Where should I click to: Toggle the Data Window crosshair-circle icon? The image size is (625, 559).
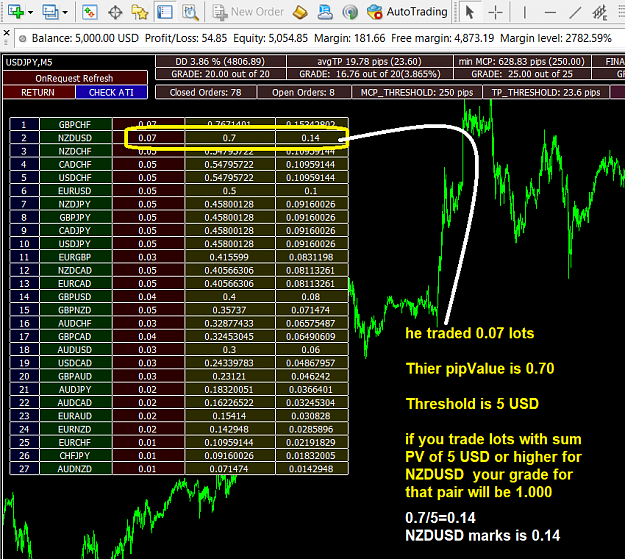115,12
